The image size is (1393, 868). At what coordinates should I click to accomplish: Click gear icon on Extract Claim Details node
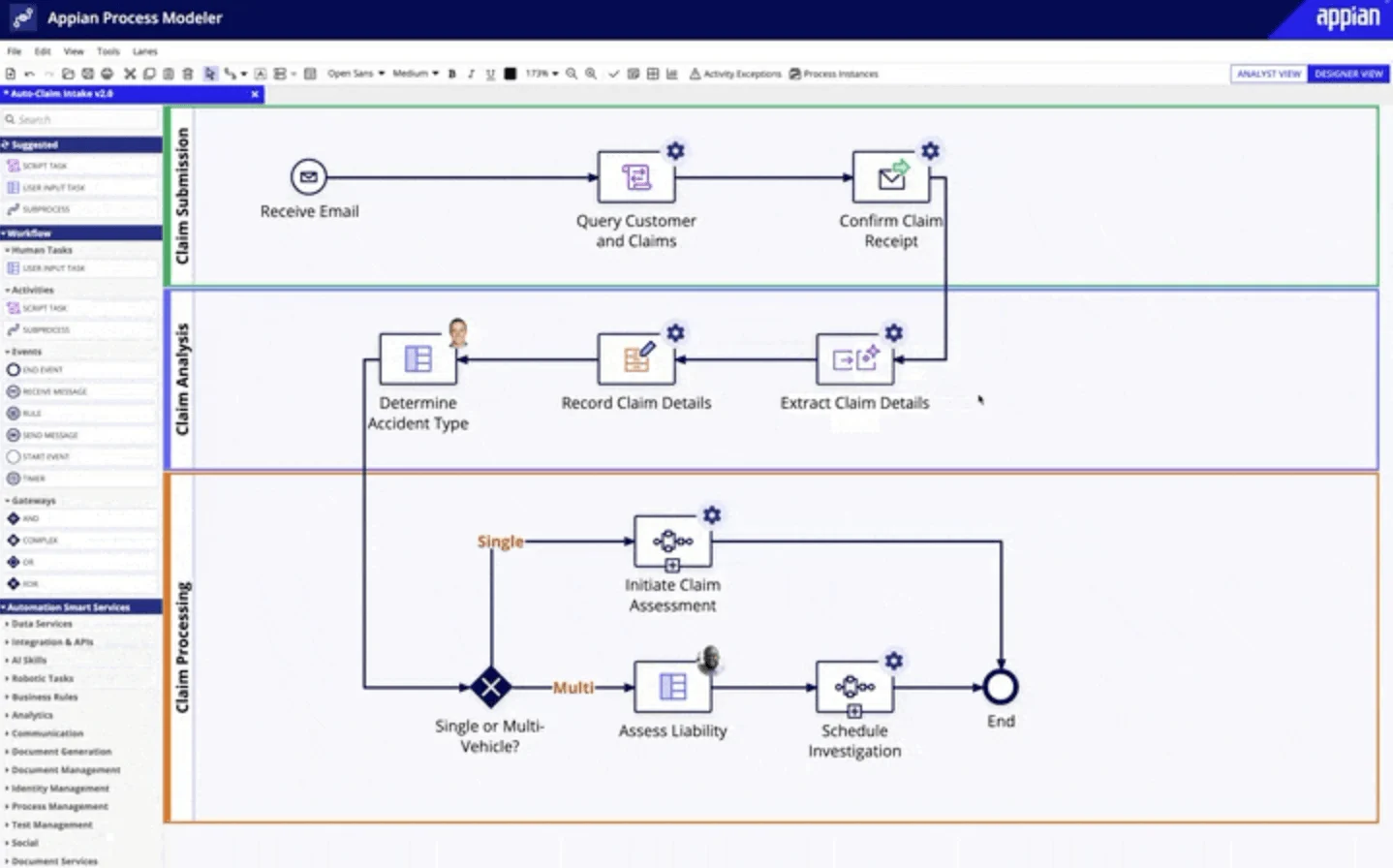[893, 332]
